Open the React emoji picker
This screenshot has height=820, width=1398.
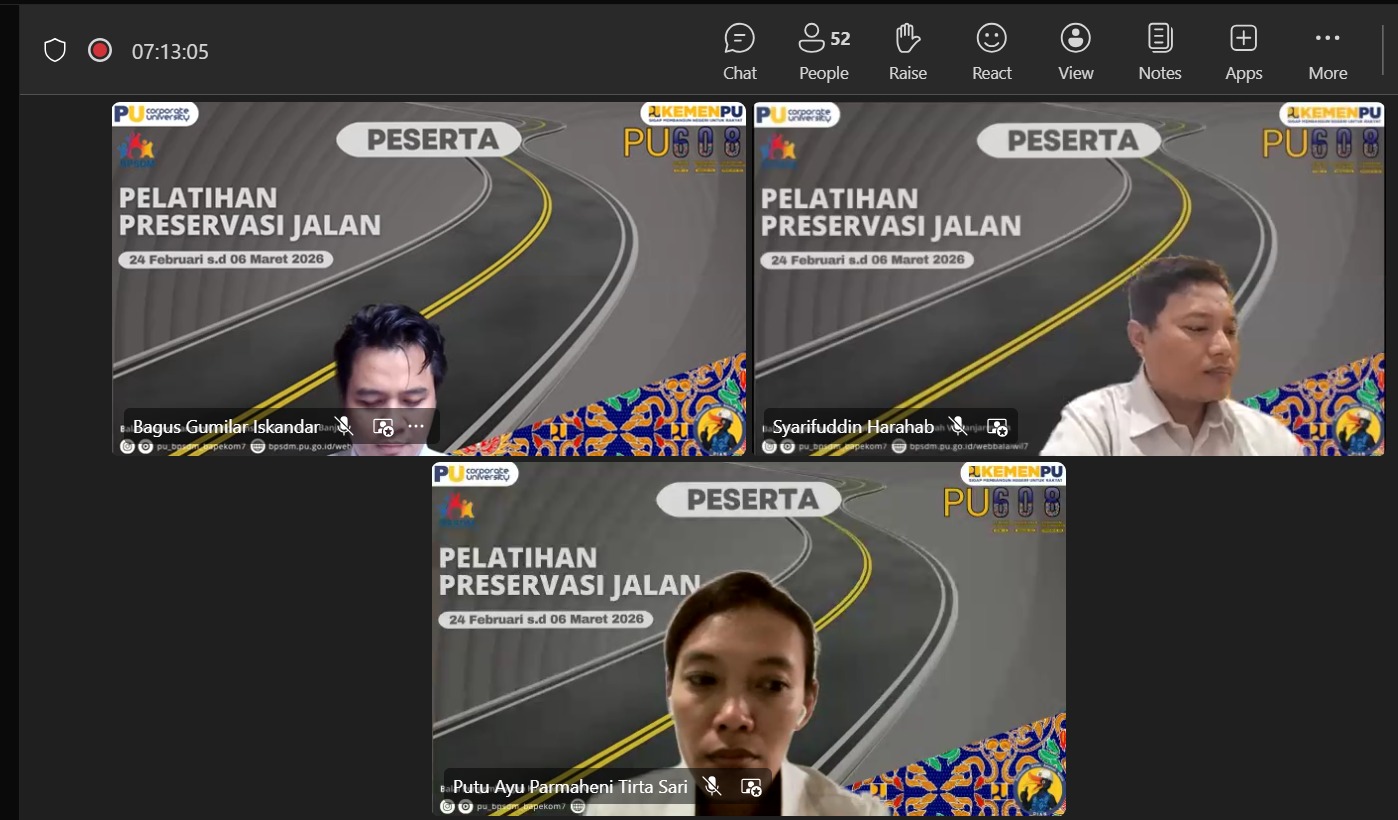click(x=991, y=52)
